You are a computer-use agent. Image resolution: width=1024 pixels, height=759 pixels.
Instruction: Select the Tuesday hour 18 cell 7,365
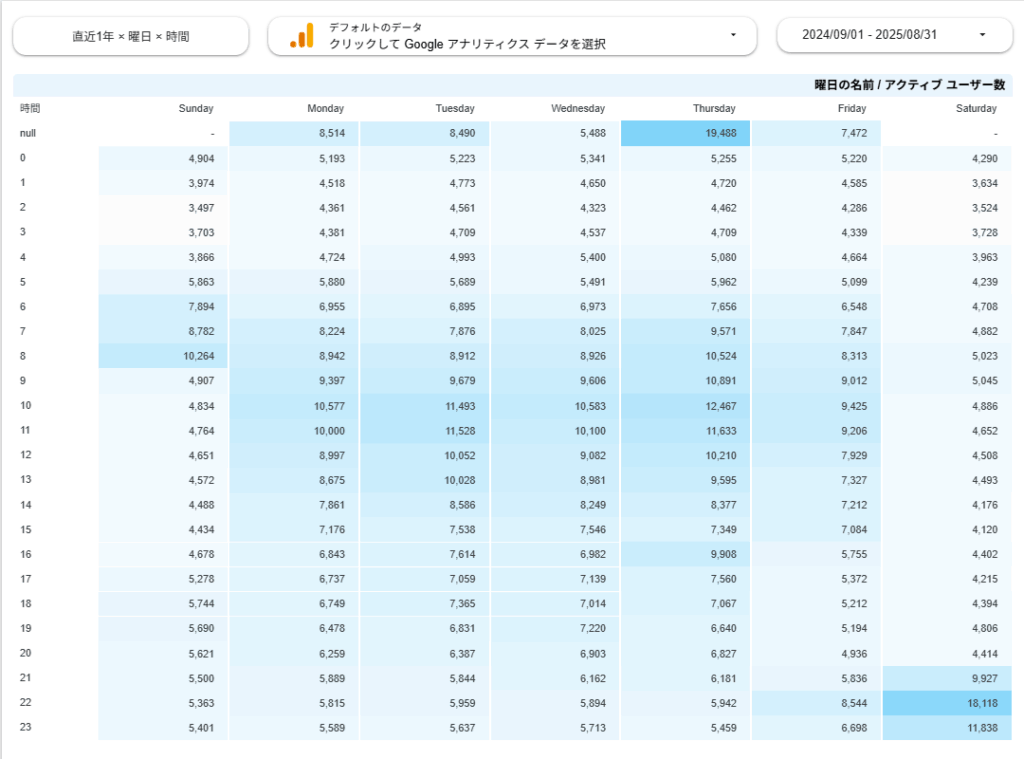pos(424,604)
